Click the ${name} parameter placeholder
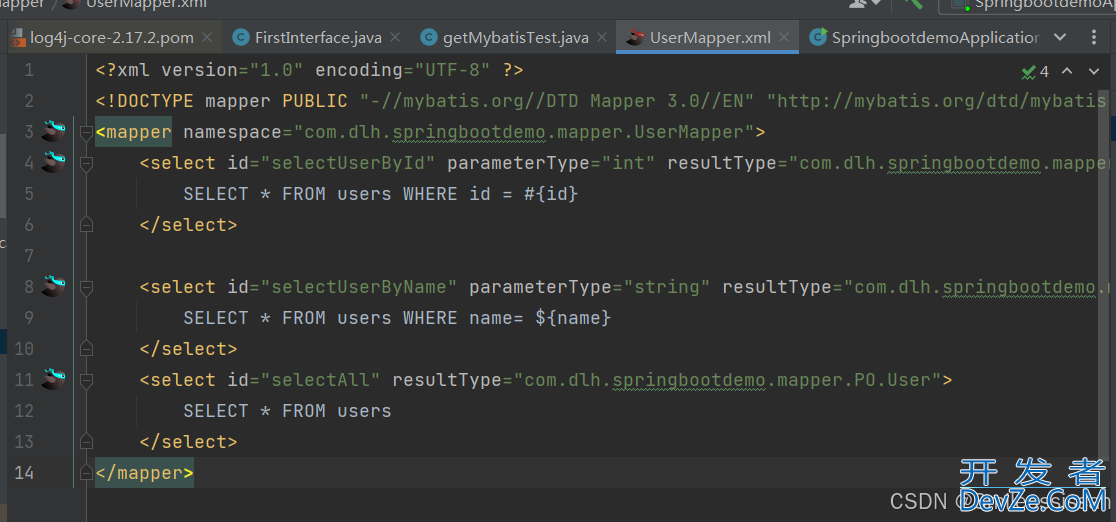Viewport: 1116px width, 522px height. (x=573, y=318)
